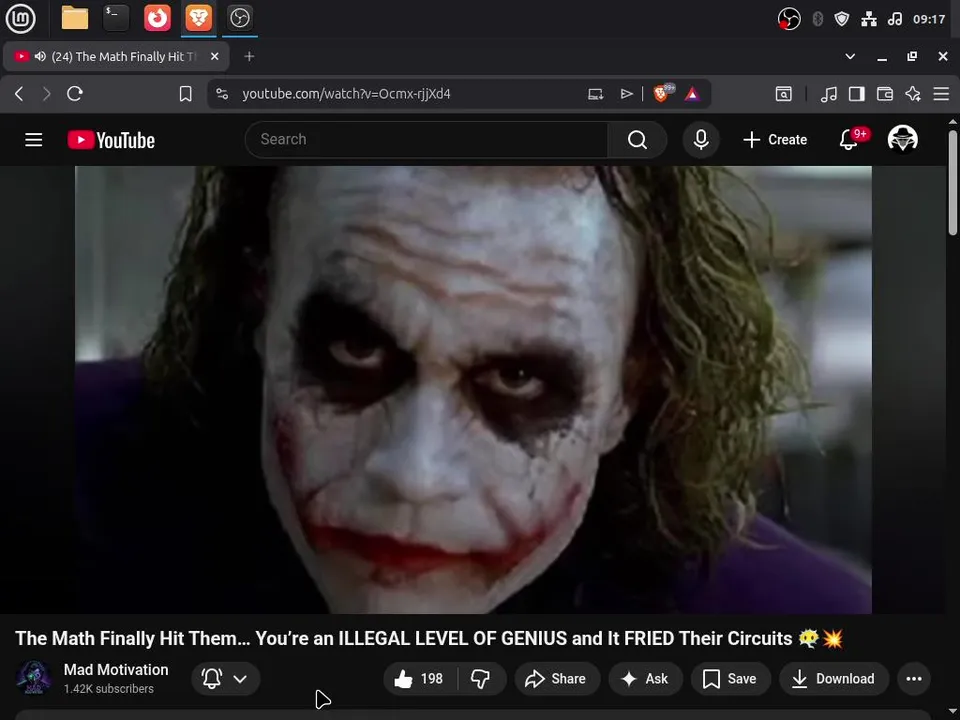This screenshot has height=720, width=960.
Task: Click the page vertical scrollbar thumb
Action: click(953, 182)
